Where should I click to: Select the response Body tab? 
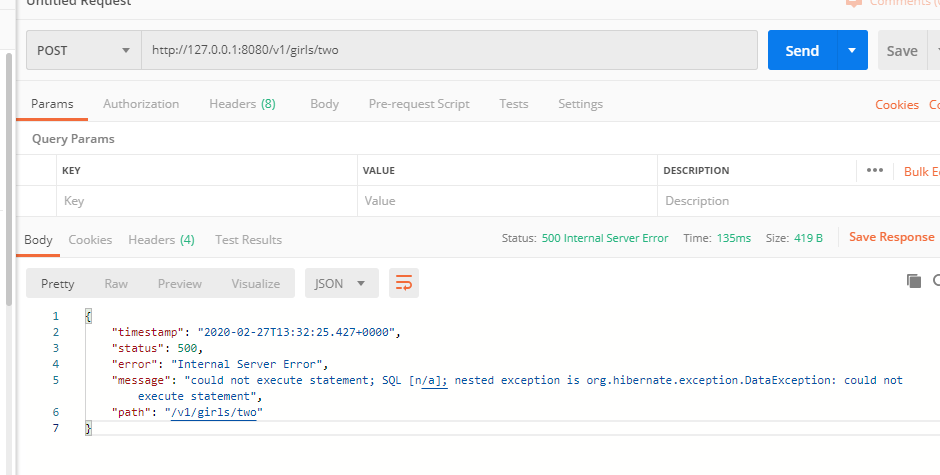pyautogui.click(x=38, y=239)
